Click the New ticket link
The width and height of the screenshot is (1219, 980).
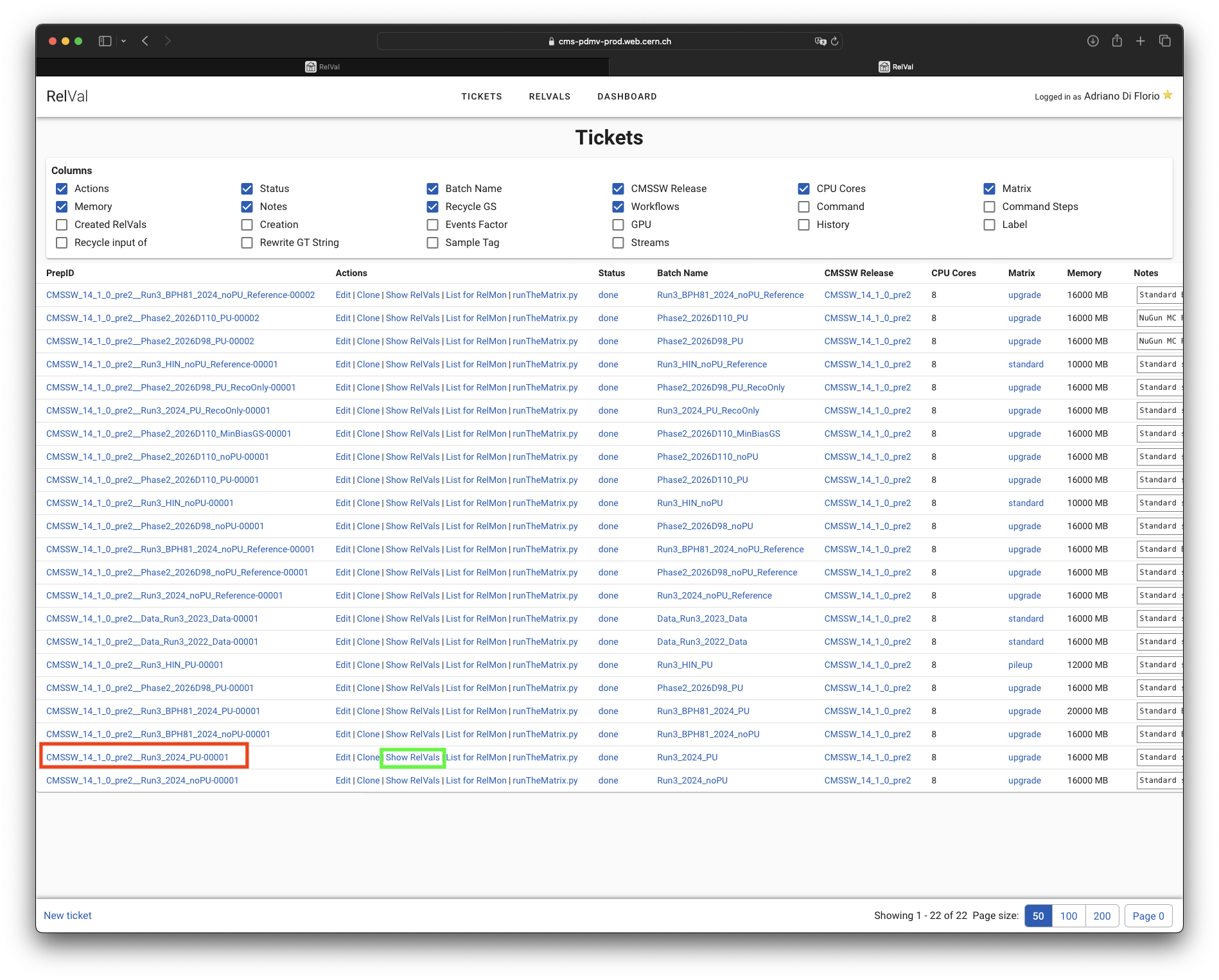click(x=67, y=915)
